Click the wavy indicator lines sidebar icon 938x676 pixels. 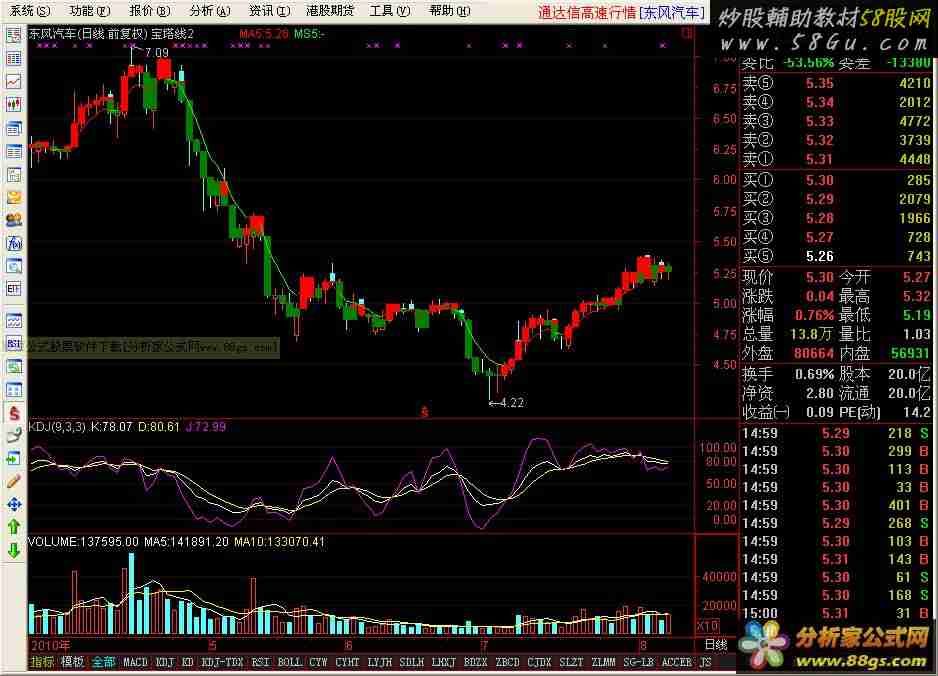pos(14,321)
